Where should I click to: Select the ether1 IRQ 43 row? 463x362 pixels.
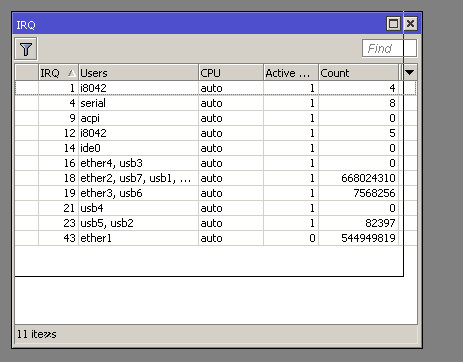click(x=216, y=238)
